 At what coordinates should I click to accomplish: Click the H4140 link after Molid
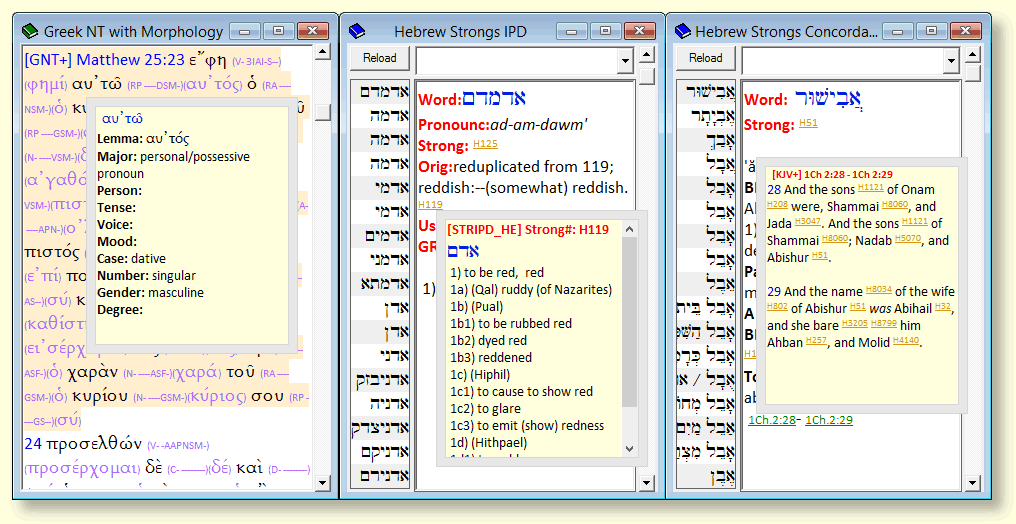907,342
